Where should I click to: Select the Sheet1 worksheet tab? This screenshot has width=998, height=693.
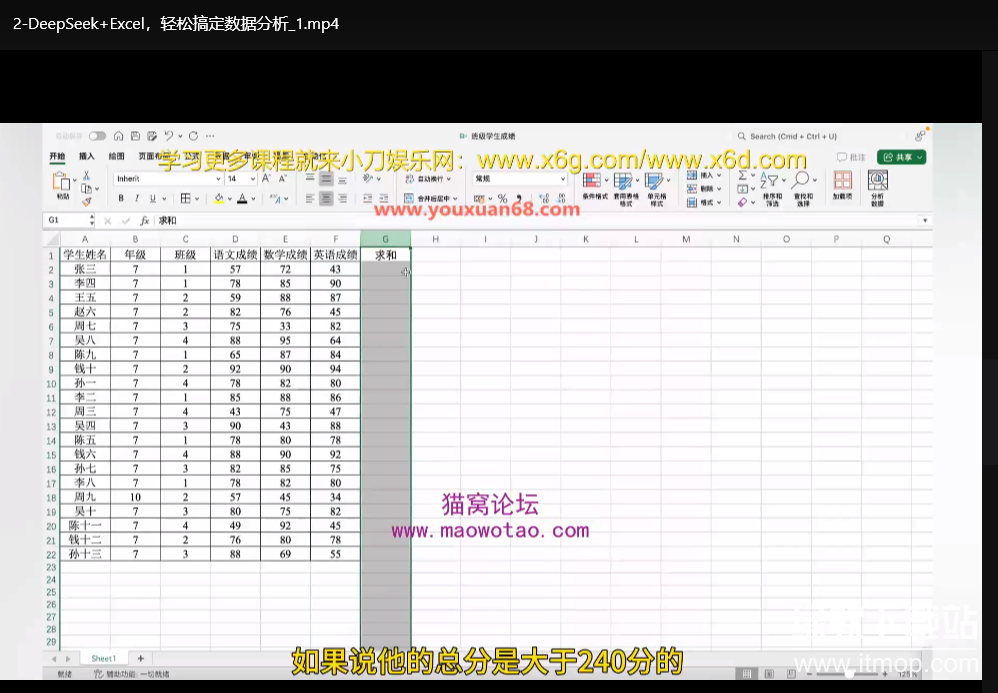pyautogui.click(x=103, y=659)
